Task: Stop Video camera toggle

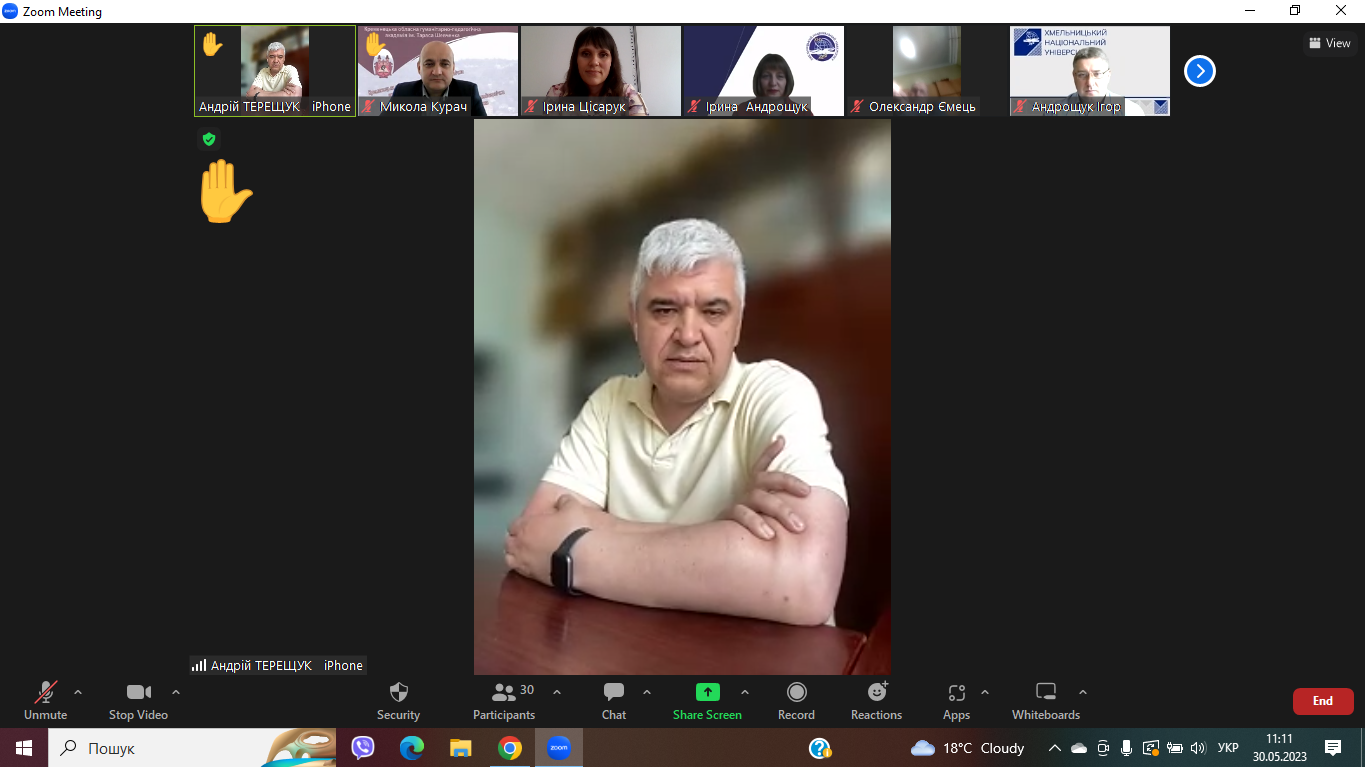Action: (138, 693)
